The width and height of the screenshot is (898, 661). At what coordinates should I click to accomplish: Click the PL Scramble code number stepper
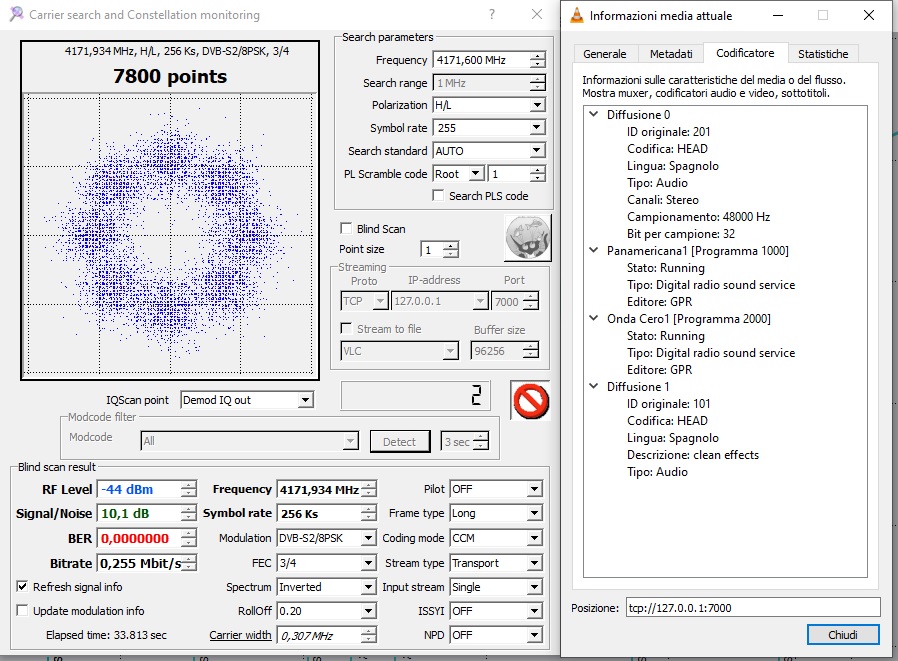click(537, 174)
